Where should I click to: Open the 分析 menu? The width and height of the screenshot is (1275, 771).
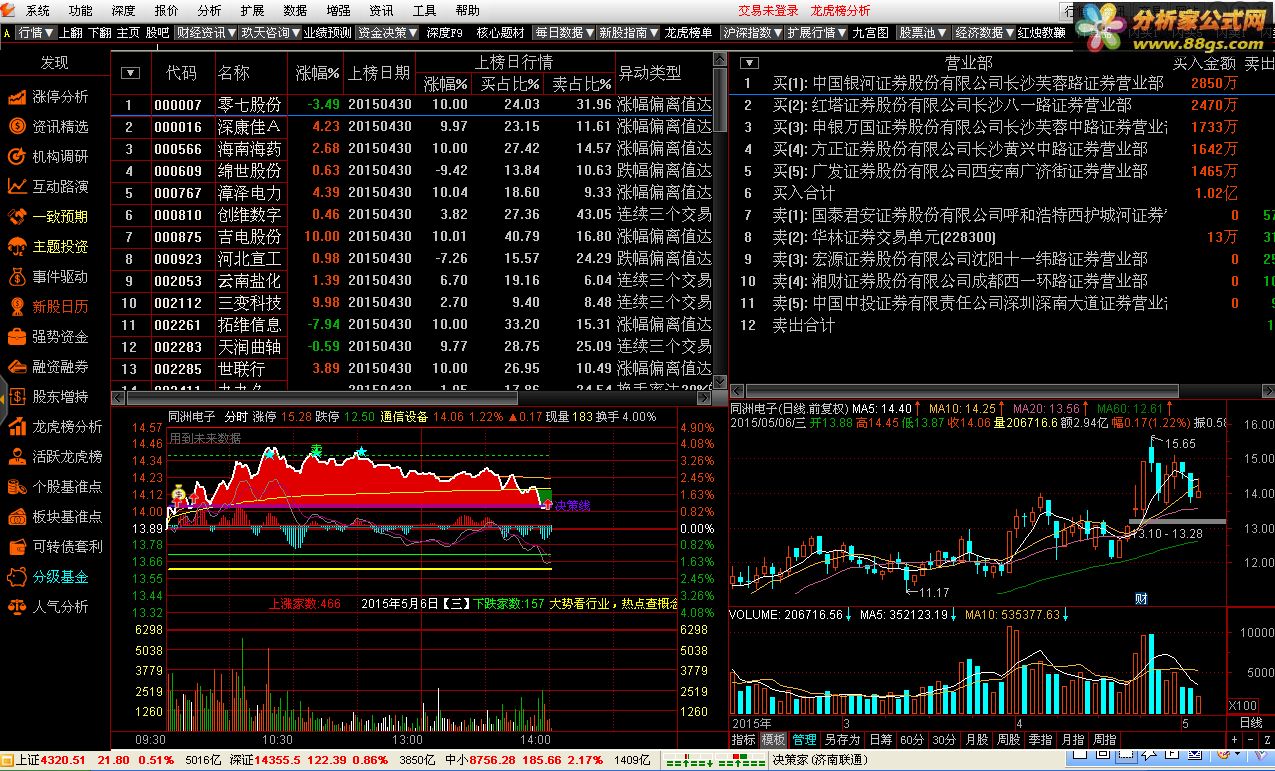[x=209, y=11]
